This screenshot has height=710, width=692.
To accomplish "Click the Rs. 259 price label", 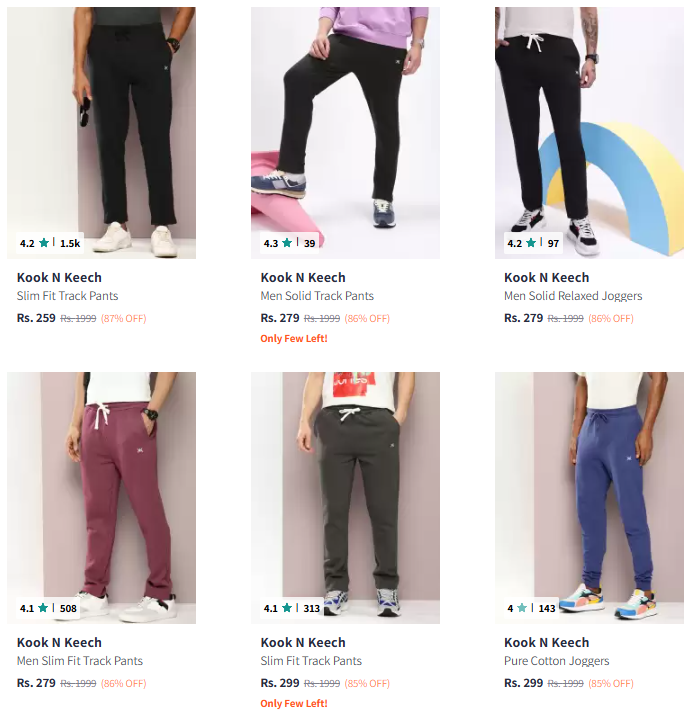I will coord(36,318).
